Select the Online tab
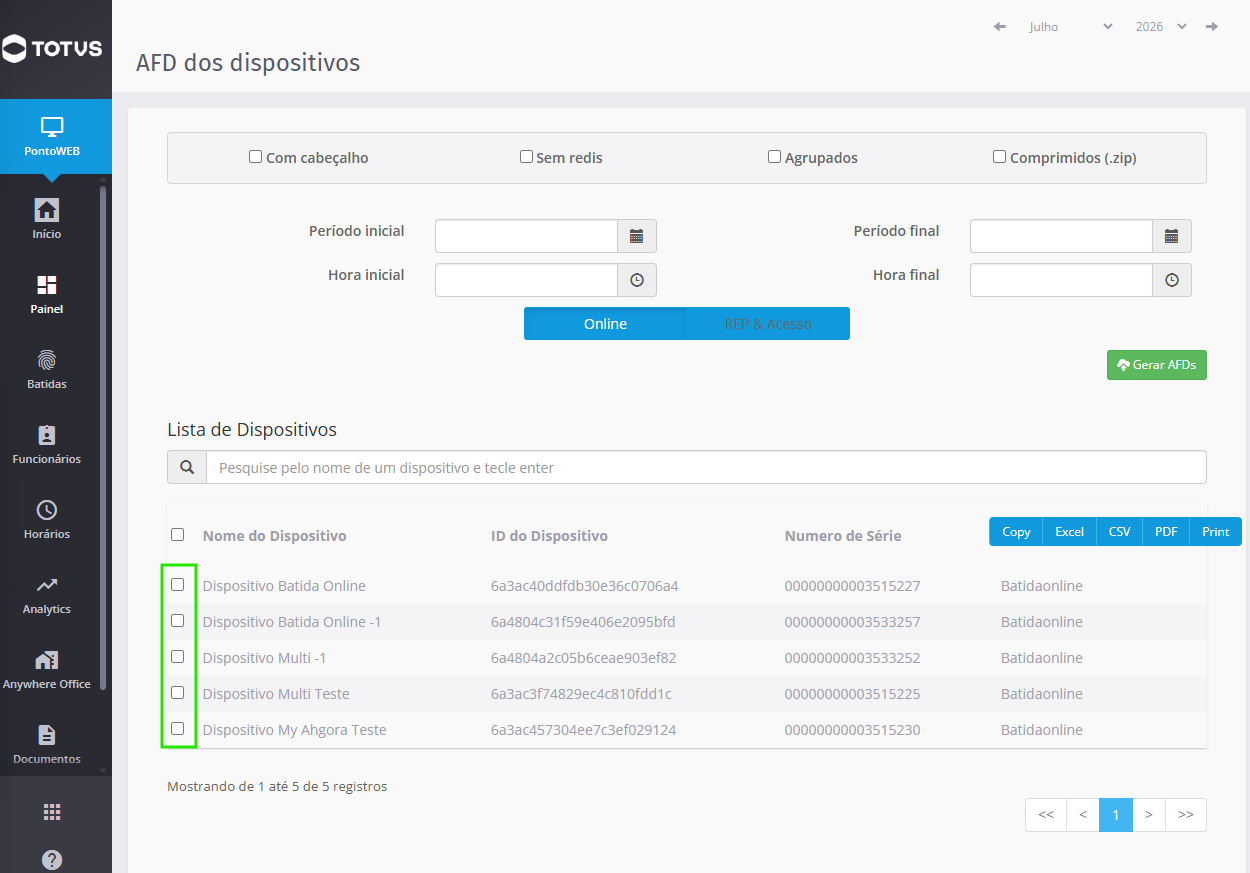Image resolution: width=1250 pixels, height=873 pixels. pyautogui.click(x=605, y=324)
